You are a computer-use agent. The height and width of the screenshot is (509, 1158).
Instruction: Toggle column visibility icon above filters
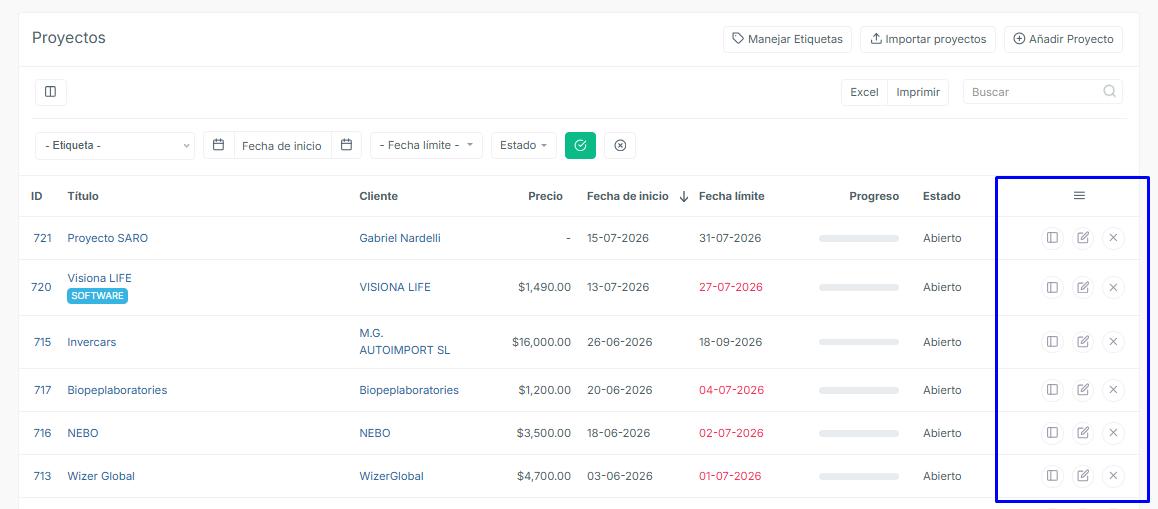(x=51, y=92)
